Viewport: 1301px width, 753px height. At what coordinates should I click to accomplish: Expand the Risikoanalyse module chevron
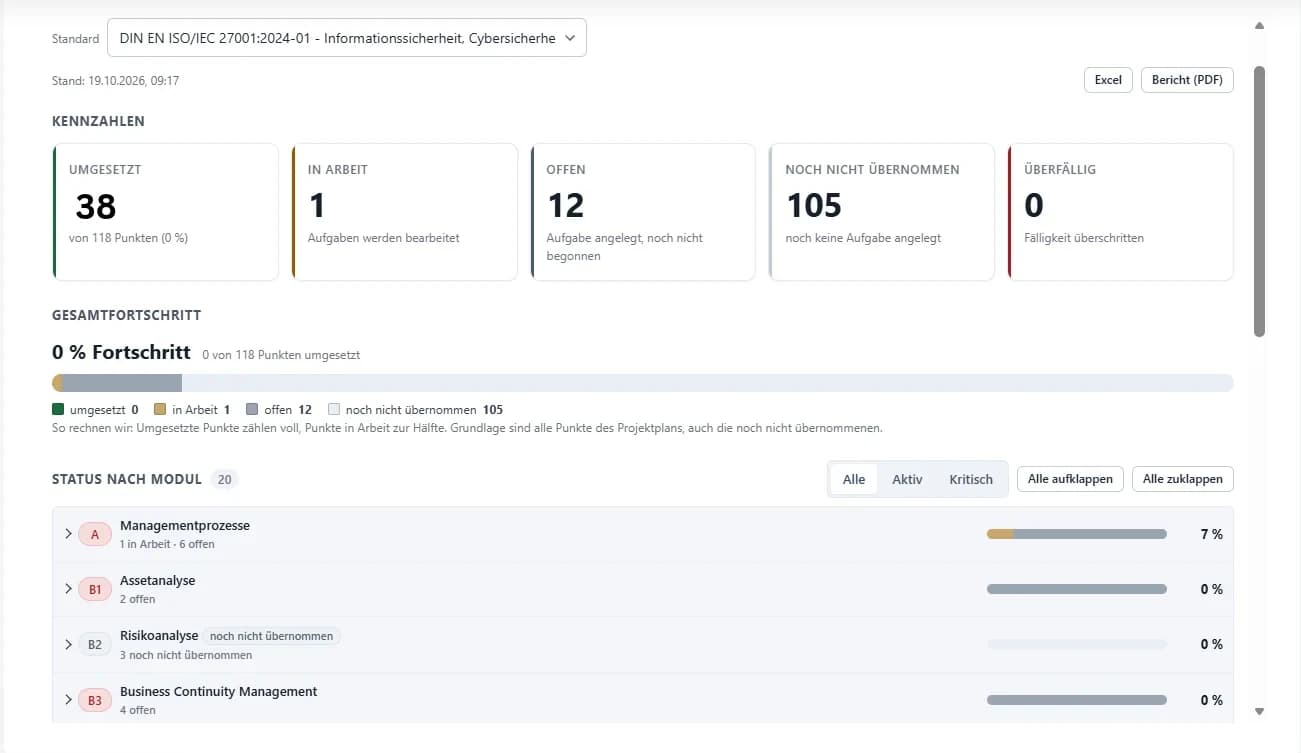(x=68, y=644)
